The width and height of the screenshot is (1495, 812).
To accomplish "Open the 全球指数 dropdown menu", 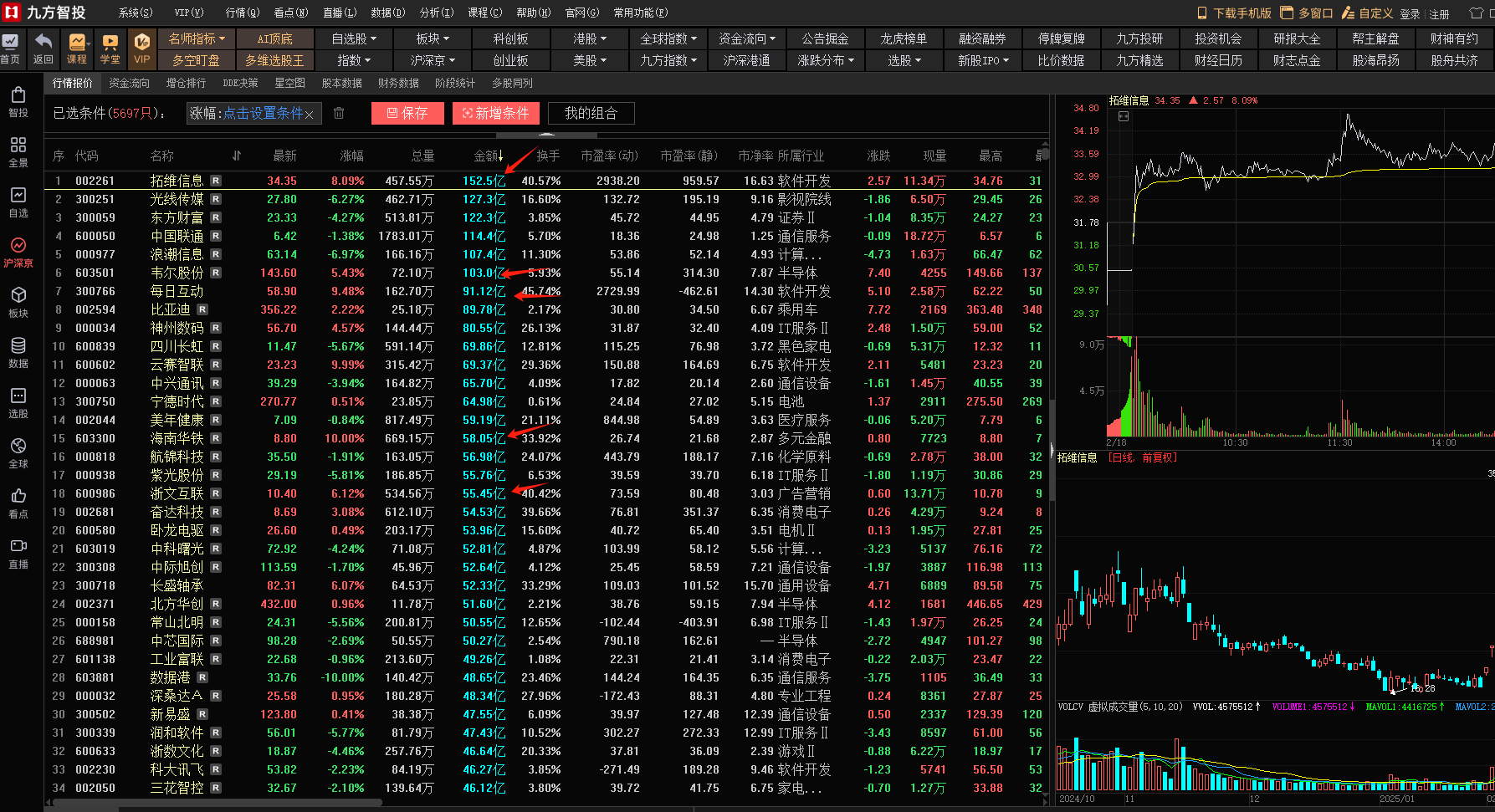I will coord(668,38).
